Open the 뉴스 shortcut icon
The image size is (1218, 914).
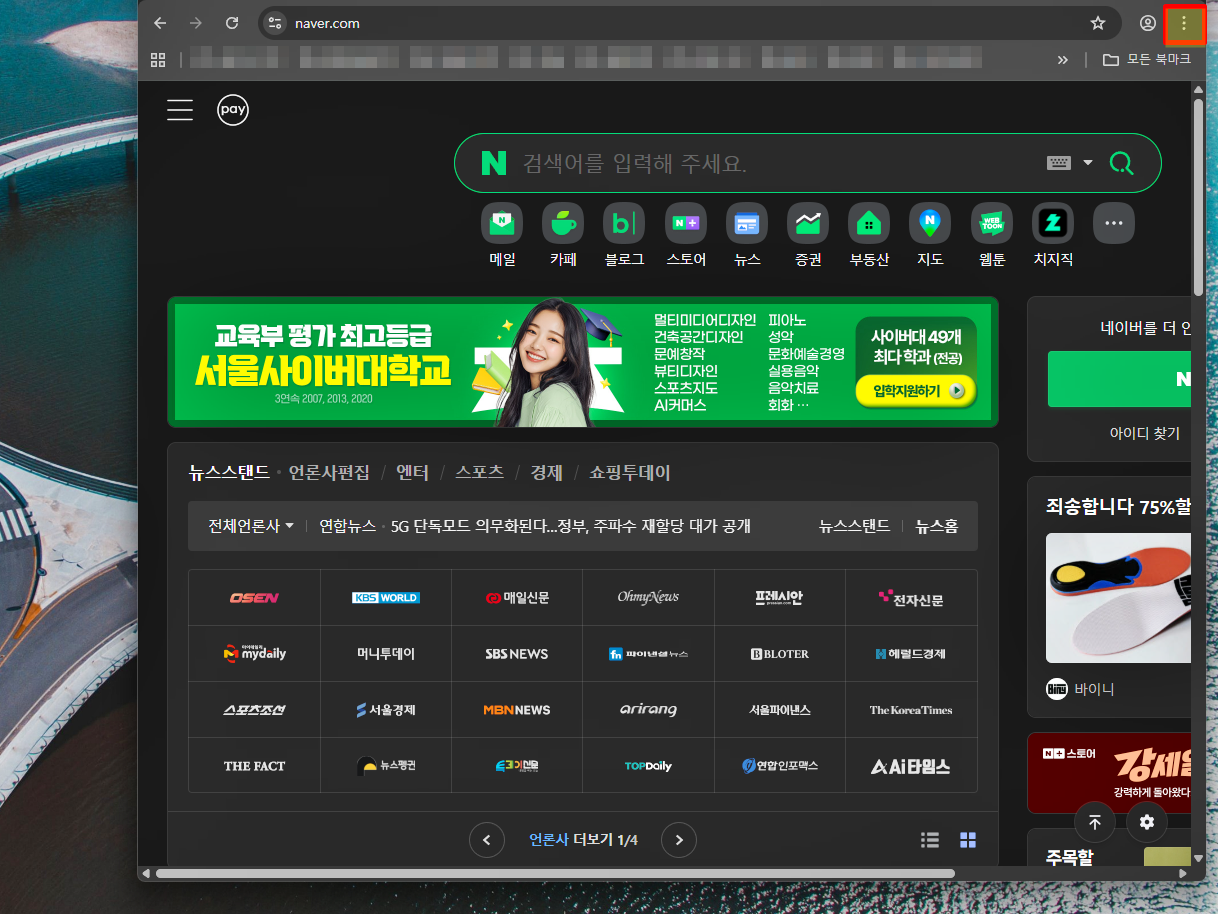pyautogui.click(x=747, y=223)
